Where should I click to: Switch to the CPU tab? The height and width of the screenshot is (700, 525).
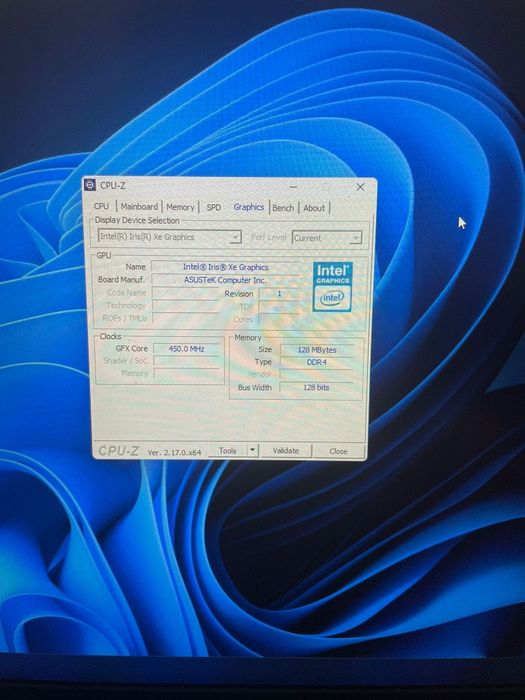coord(101,206)
